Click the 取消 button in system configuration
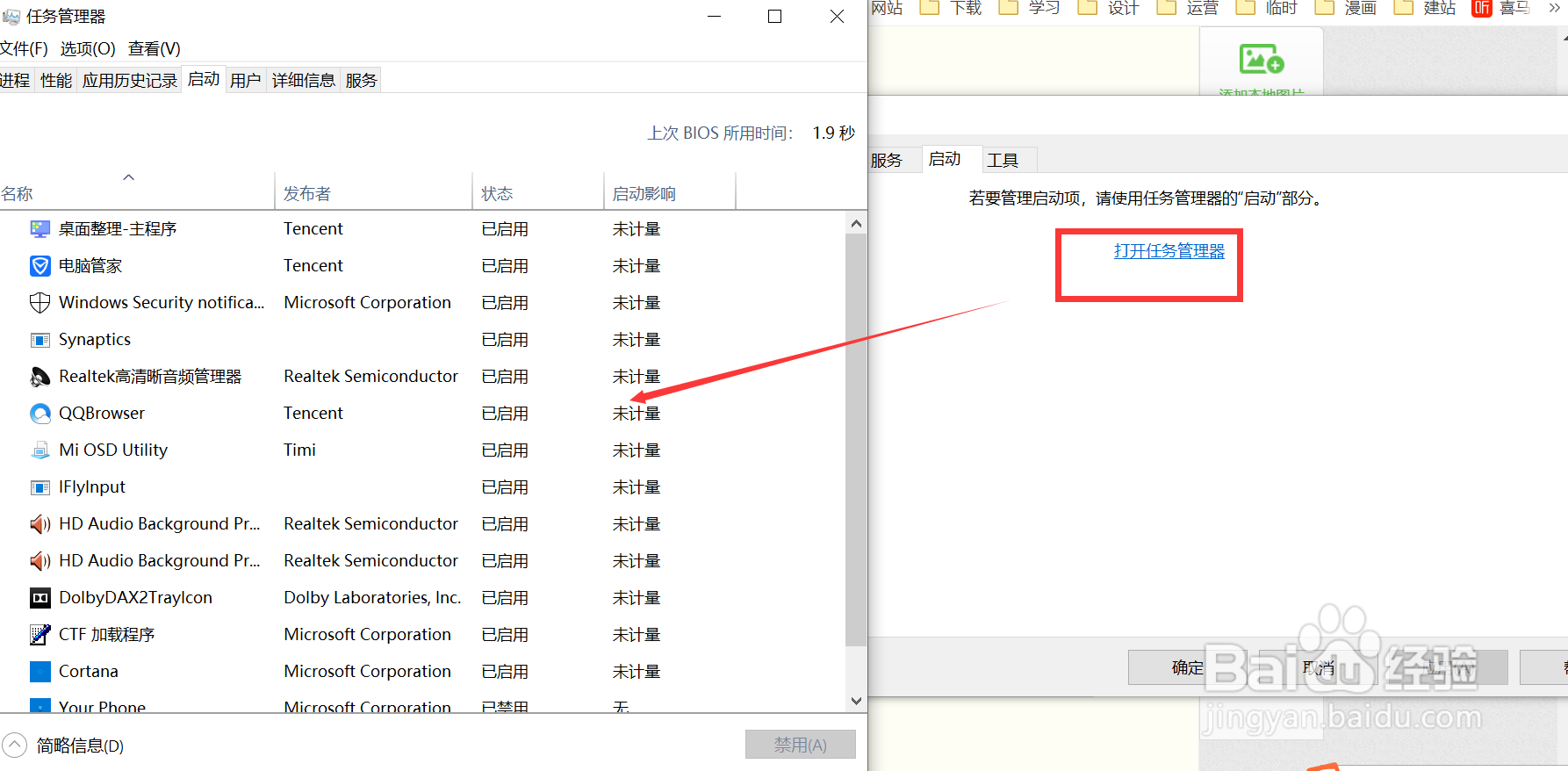Screen dimensions: 1568x771 pyautogui.click(x=1319, y=667)
